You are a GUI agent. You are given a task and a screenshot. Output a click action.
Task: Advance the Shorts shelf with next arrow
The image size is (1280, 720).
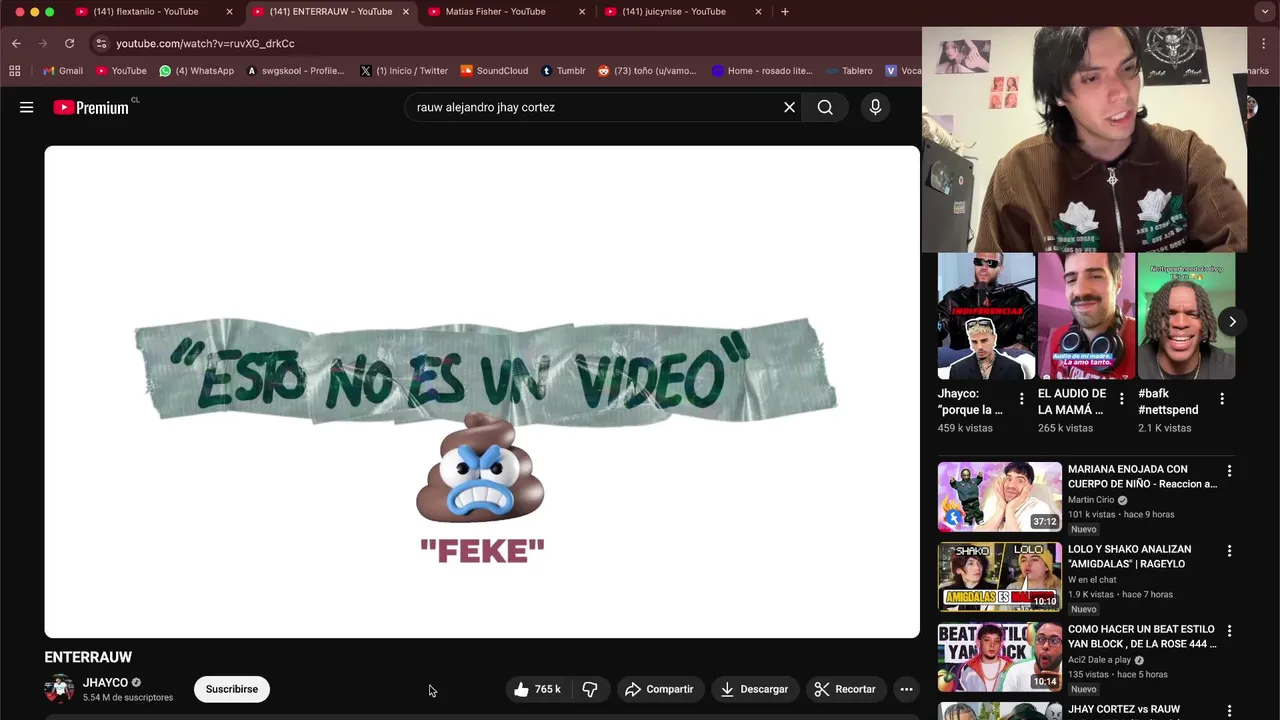pos(1232,321)
